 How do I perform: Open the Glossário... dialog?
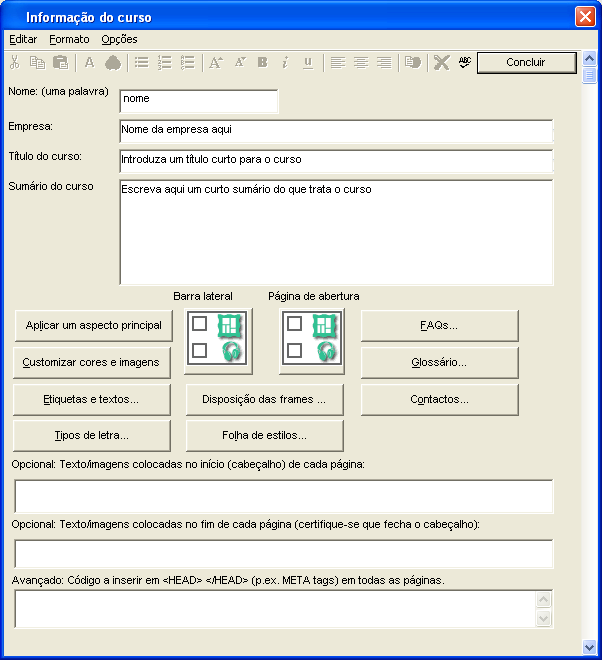tap(439, 362)
